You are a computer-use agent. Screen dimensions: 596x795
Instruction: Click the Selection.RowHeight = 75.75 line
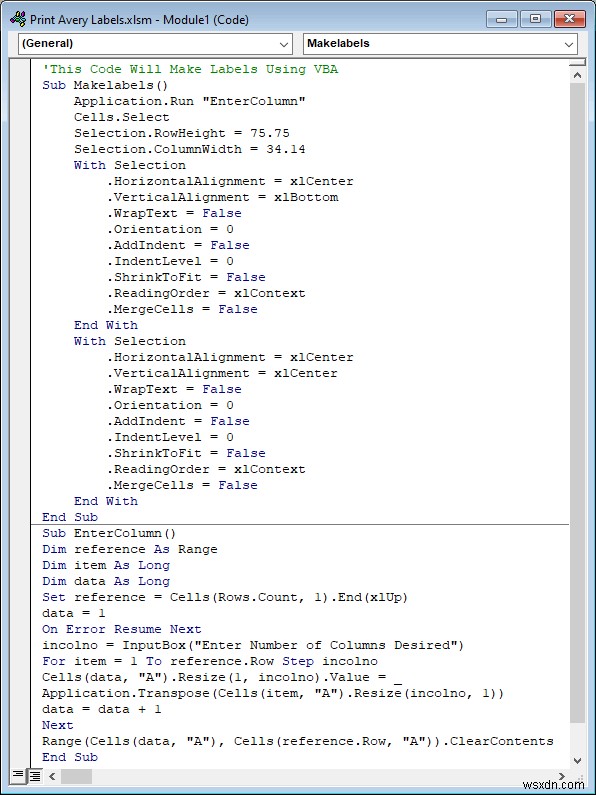point(181,133)
